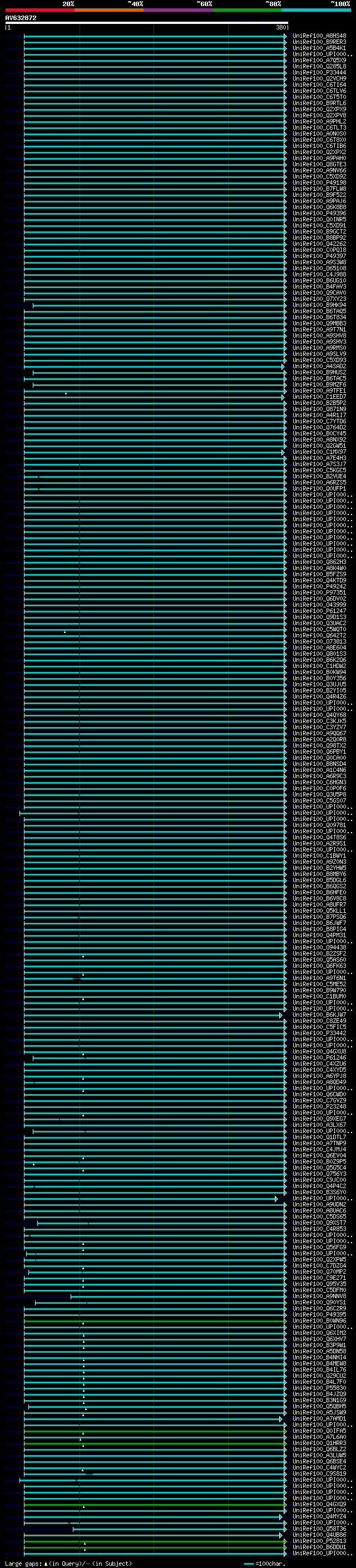The image size is (356, 1568).
Task: Click the label UniRef100_P61247
Action: (319, 611)
